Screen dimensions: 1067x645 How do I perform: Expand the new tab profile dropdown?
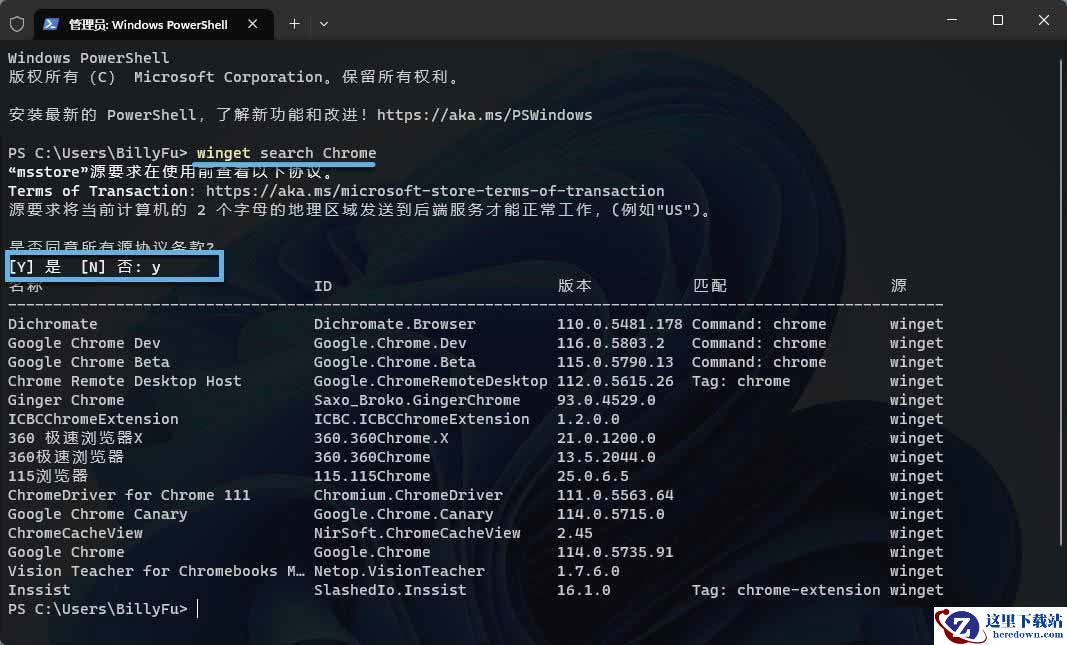point(324,24)
